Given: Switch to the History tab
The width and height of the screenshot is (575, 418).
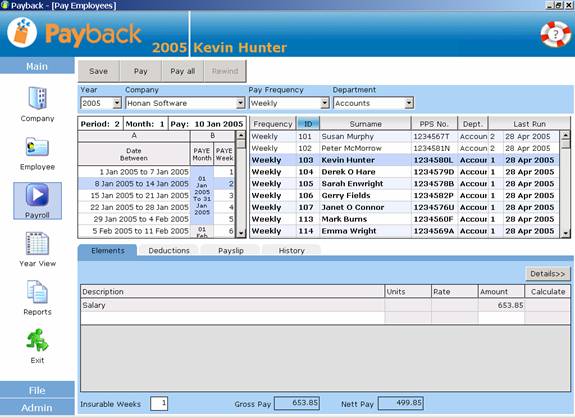Looking at the screenshot, I should coord(292,250).
